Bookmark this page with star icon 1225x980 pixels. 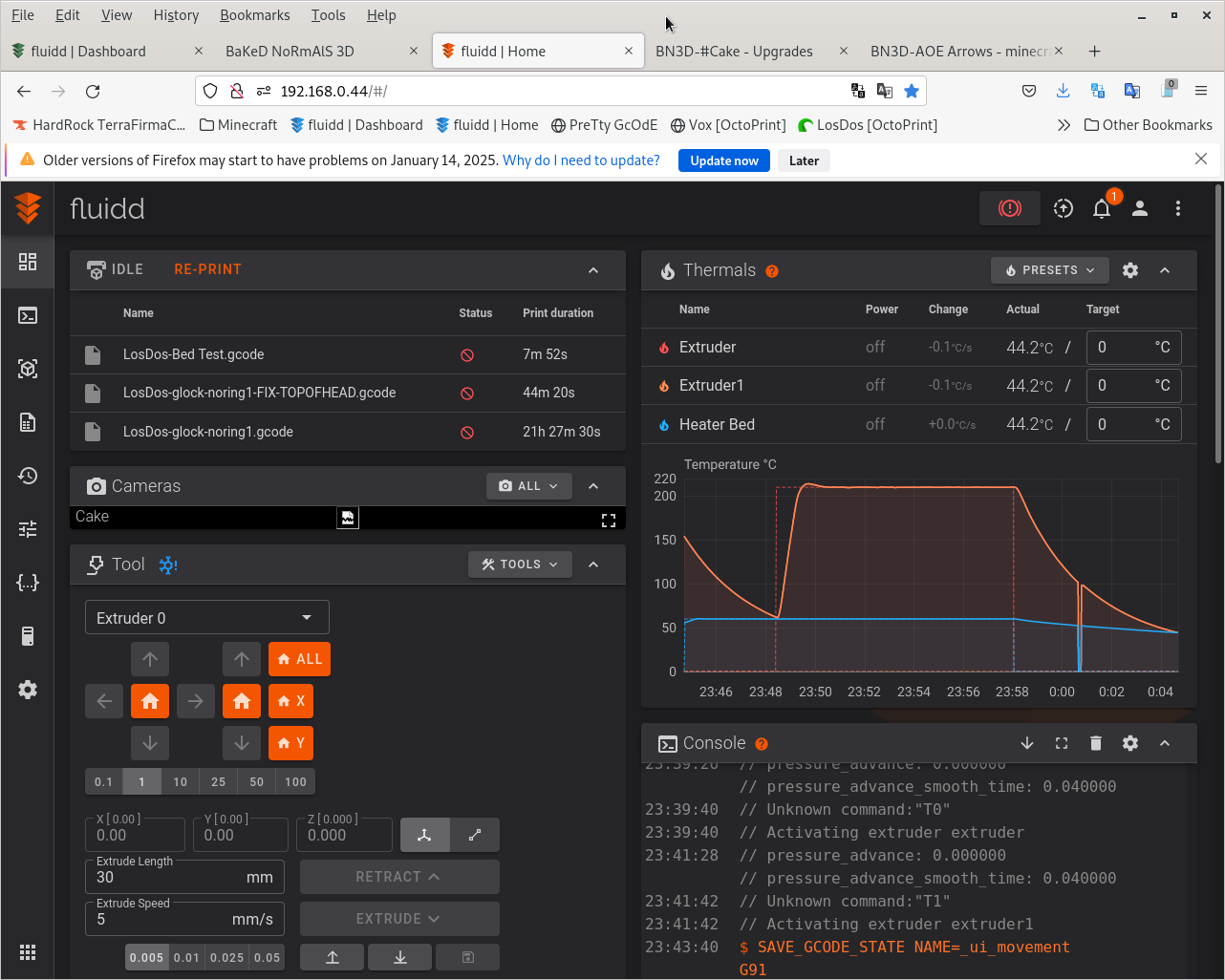click(x=912, y=91)
